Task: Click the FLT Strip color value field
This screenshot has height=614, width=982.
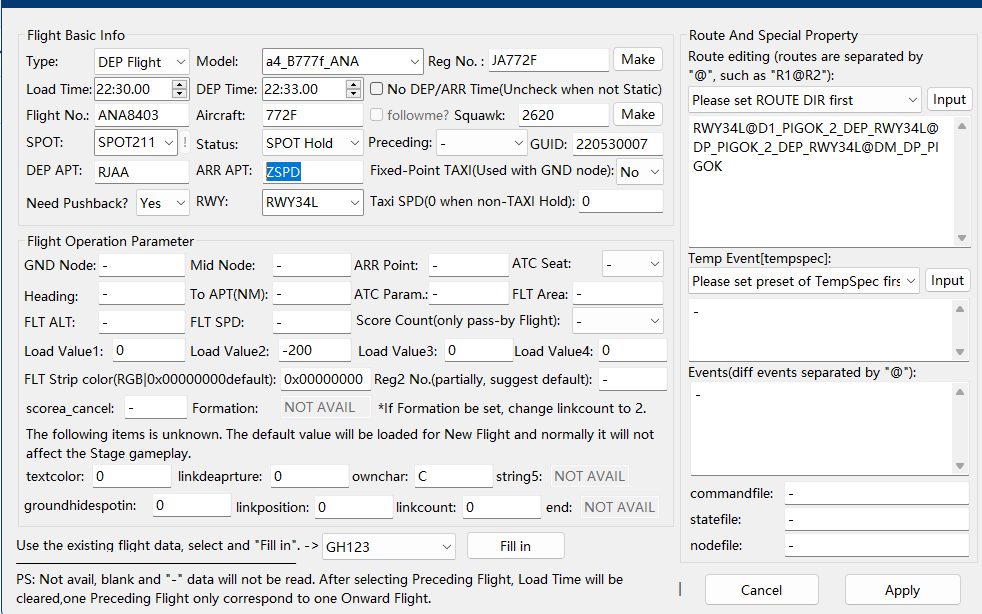Action: pyautogui.click(x=325, y=380)
